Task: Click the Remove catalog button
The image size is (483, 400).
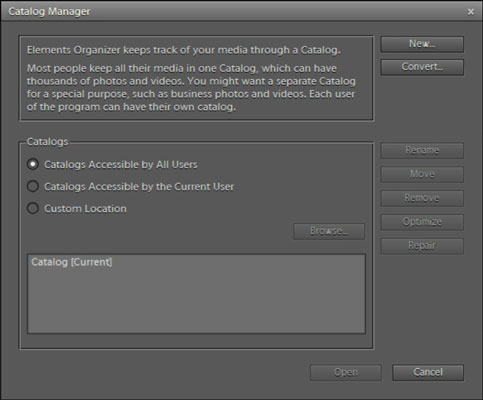Action: (x=422, y=198)
